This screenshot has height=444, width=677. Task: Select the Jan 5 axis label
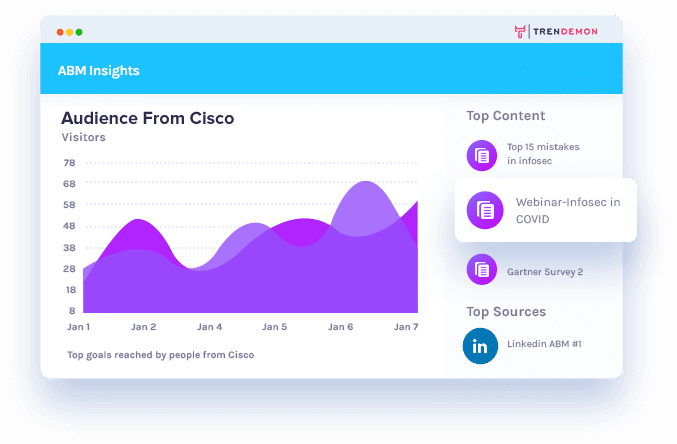[x=275, y=327]
